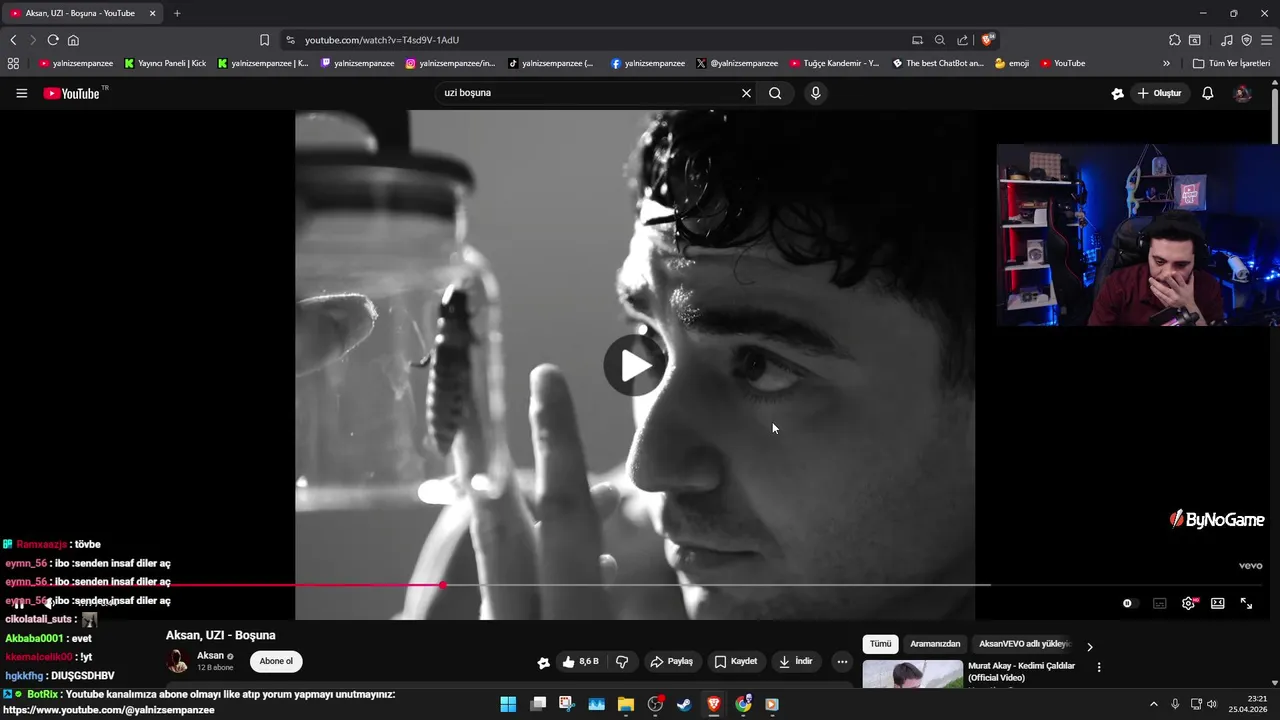Show more filter chips with right chevron
Screen dimensions: 1280x720
pyautogui.click(x=1090, y=646)
